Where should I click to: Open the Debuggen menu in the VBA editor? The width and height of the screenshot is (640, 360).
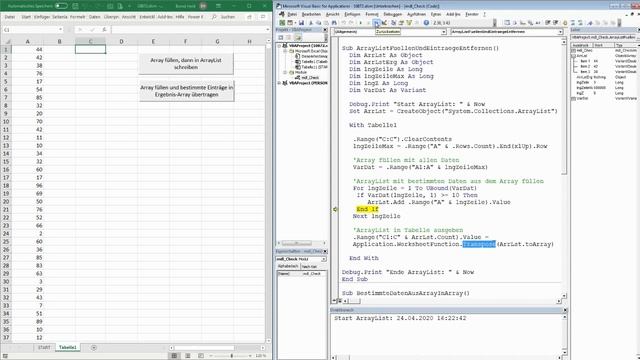(393, 14)
